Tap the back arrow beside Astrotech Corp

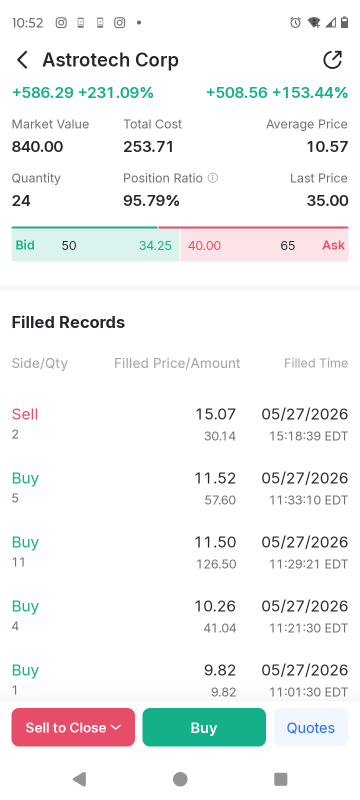(22, 60)
